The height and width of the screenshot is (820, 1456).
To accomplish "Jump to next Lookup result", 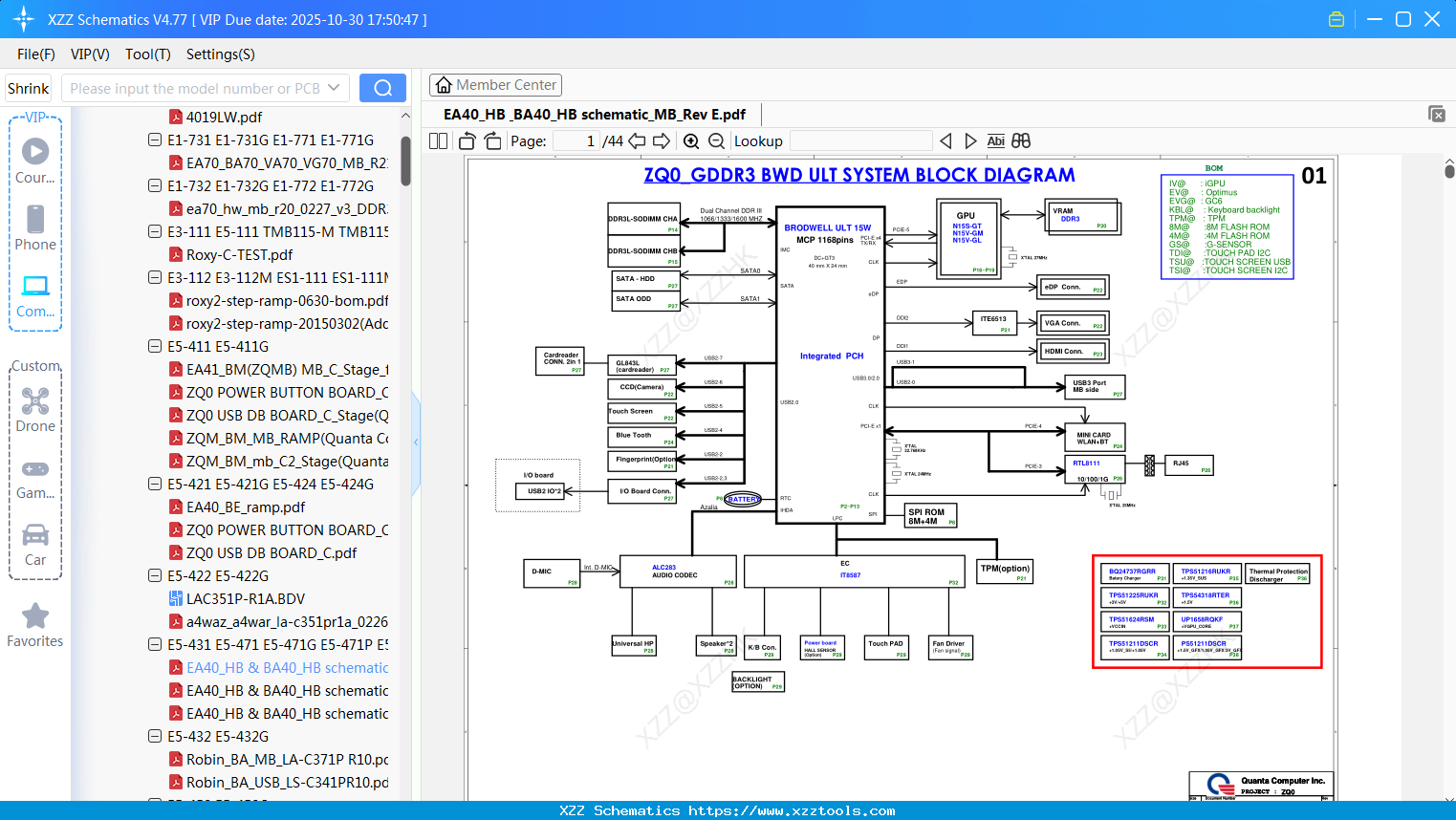I will point(970,141).
